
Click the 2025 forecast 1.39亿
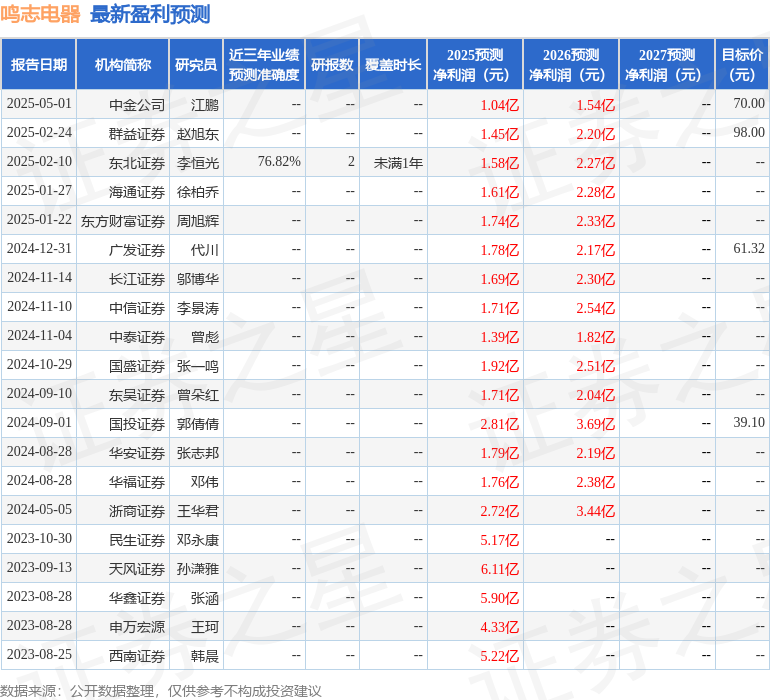pos(499,336)
